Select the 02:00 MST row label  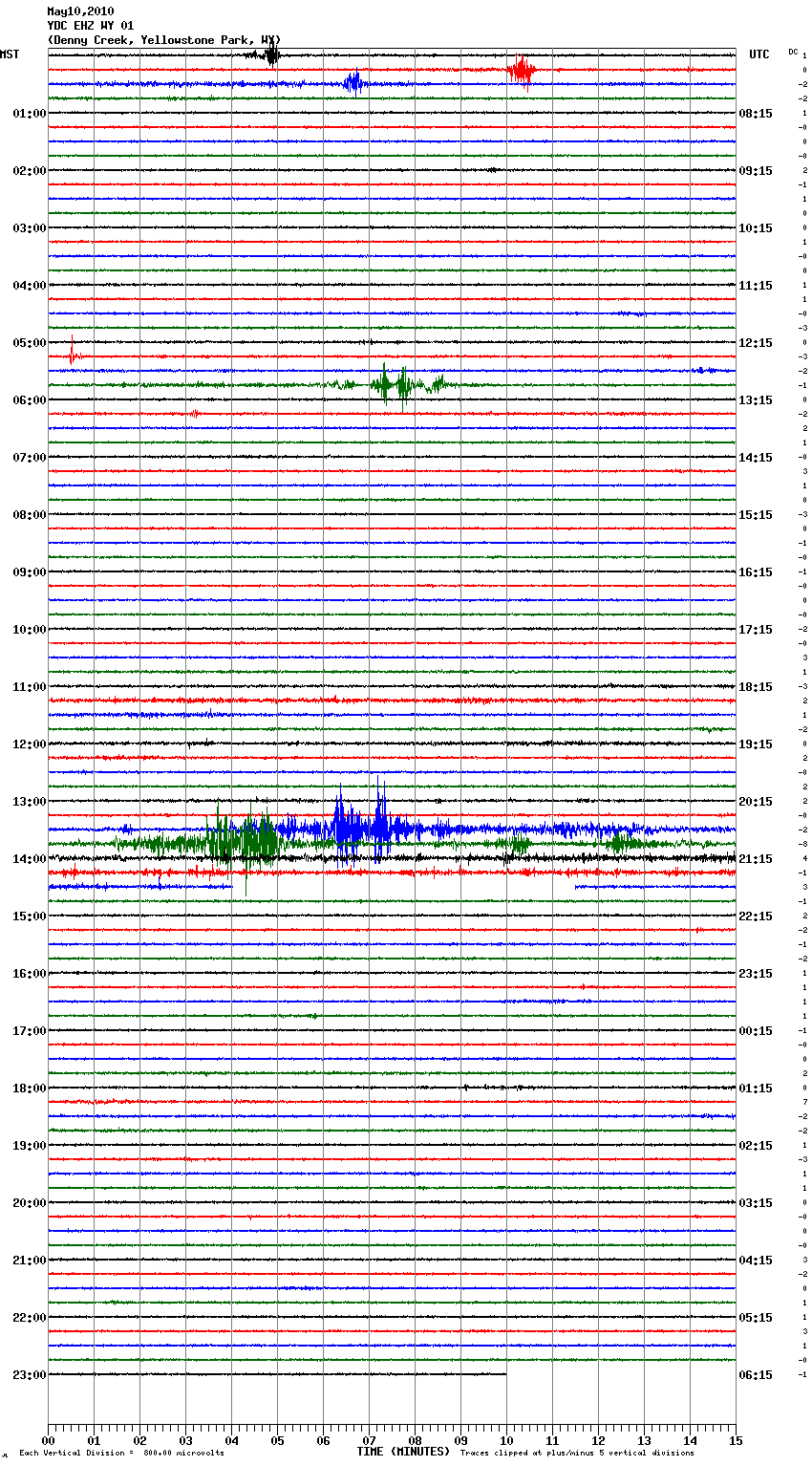point(30,171)
